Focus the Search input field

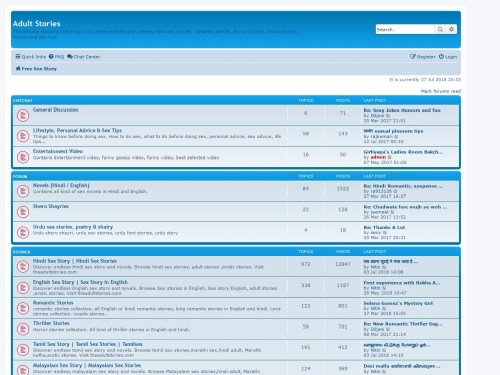(405, 29)
